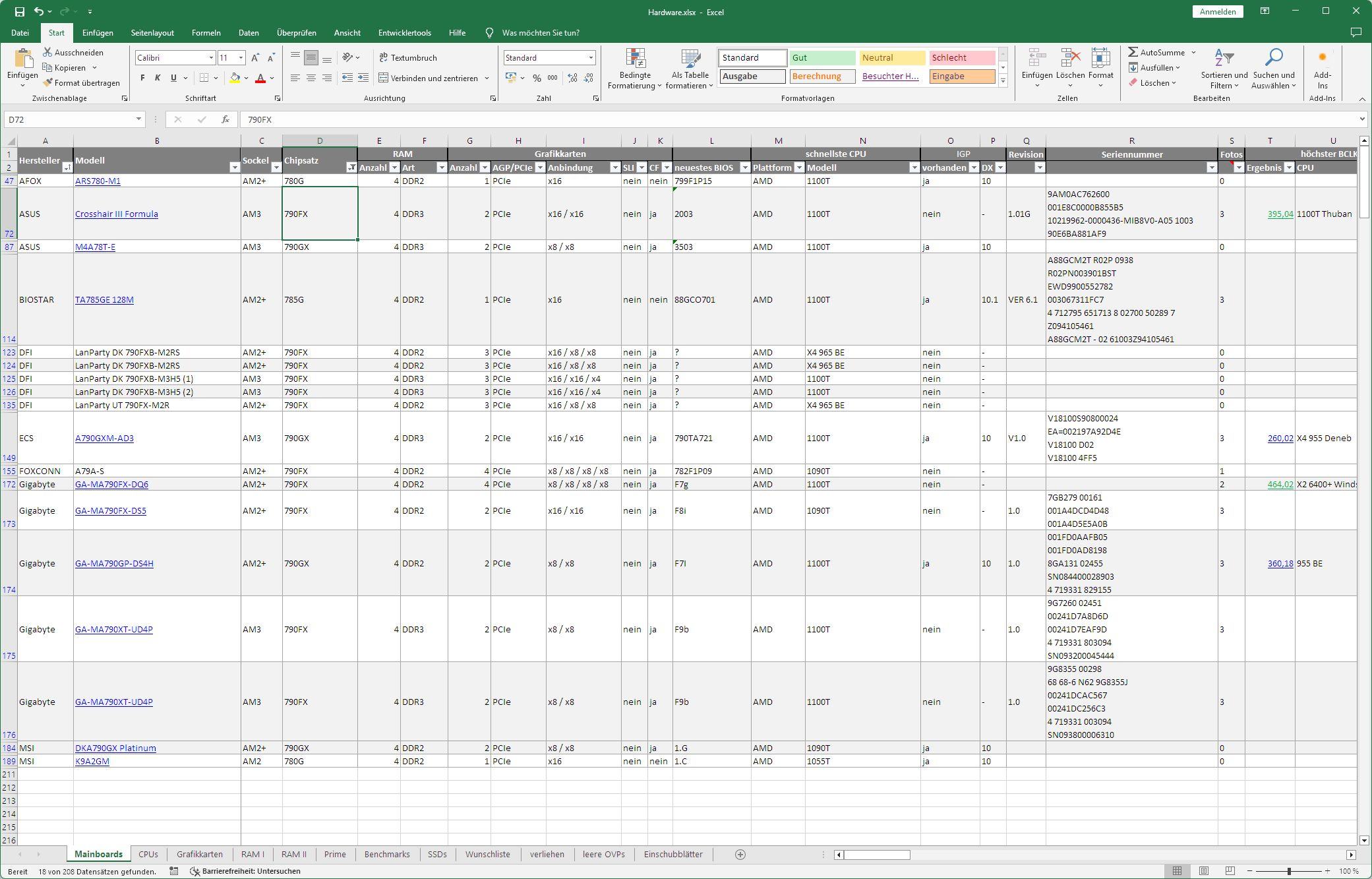Screen dimensions: 1372x879
Task: Open the number format Standard dropdown
Action: click(x=591, y=58)
